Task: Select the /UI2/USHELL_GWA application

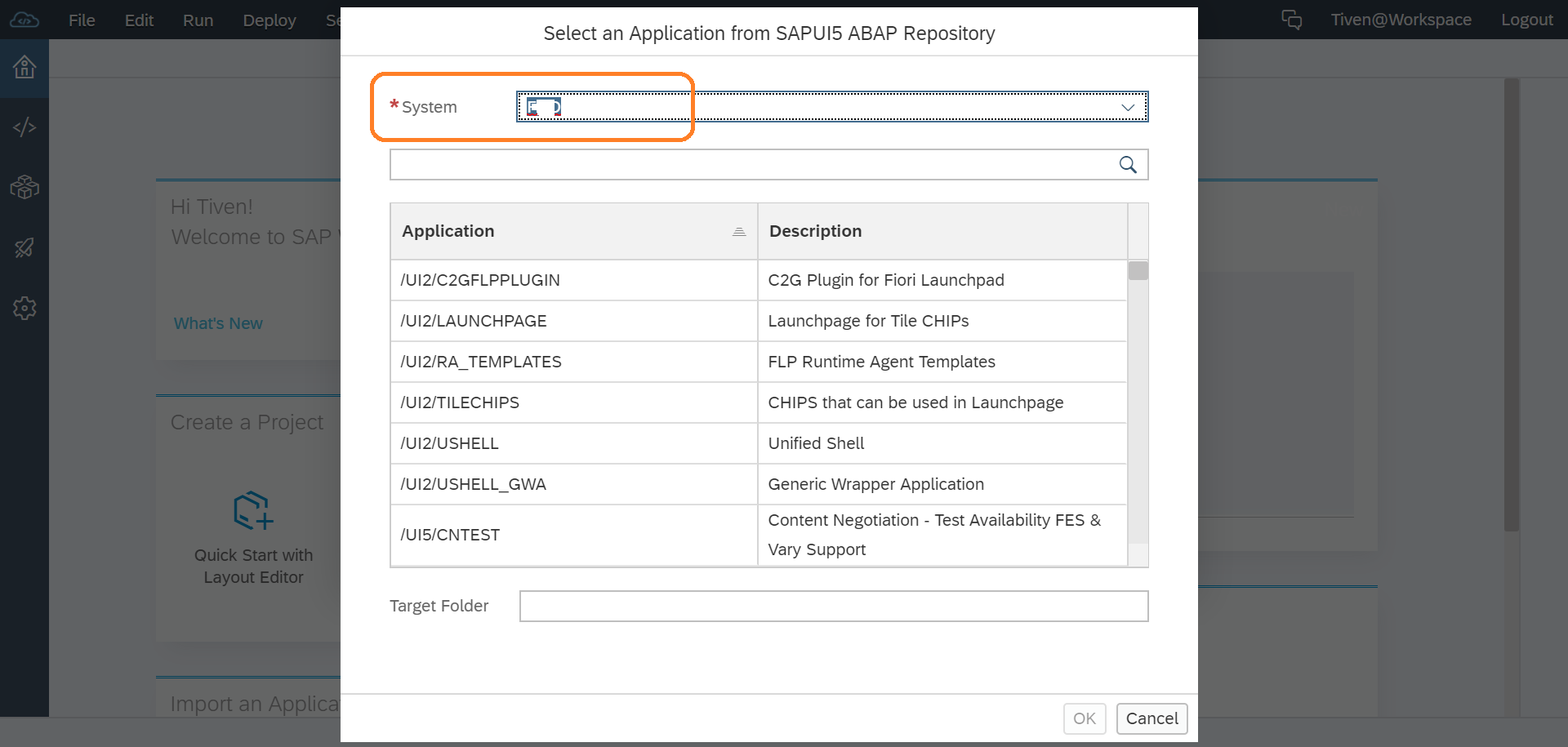Action: pyautogui.click(x=574, y=484)
